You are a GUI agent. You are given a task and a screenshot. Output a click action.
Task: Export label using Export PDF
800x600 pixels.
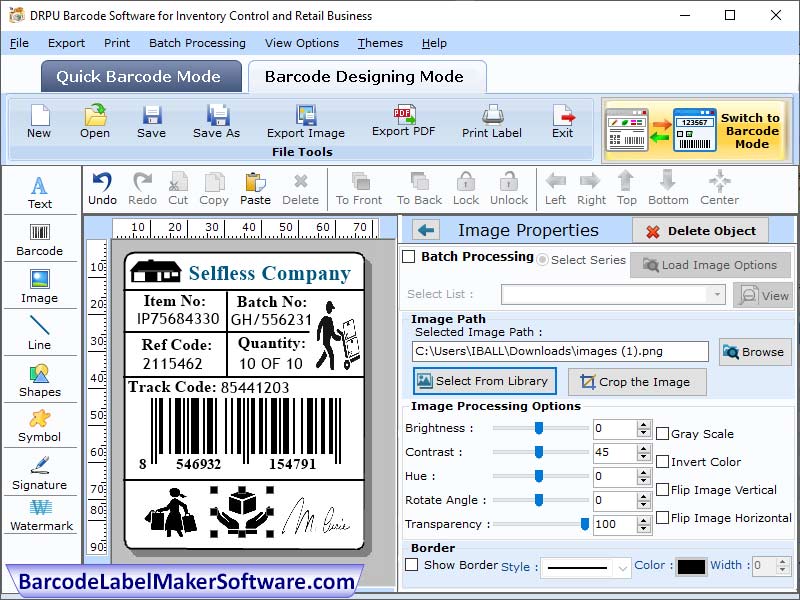tap(404, 121)
